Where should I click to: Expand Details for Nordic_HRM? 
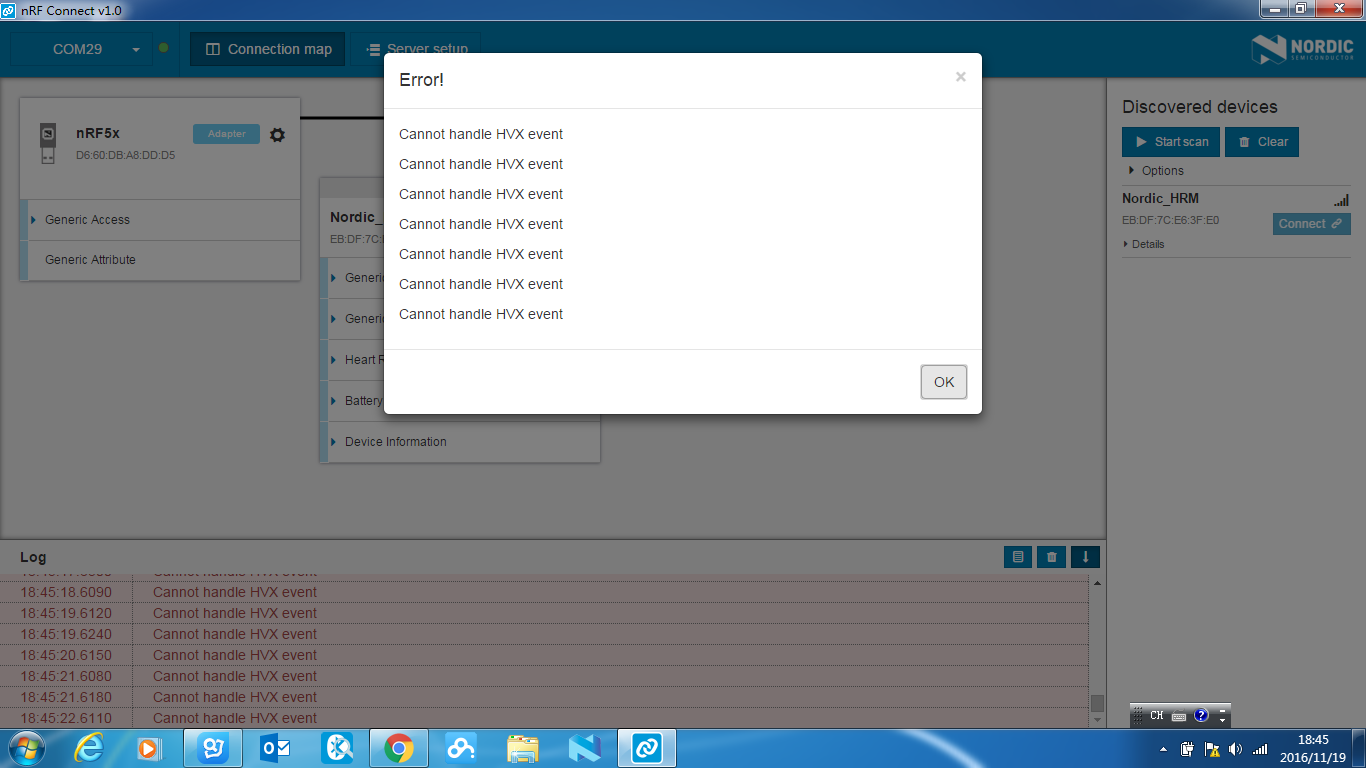[1143, 244]
